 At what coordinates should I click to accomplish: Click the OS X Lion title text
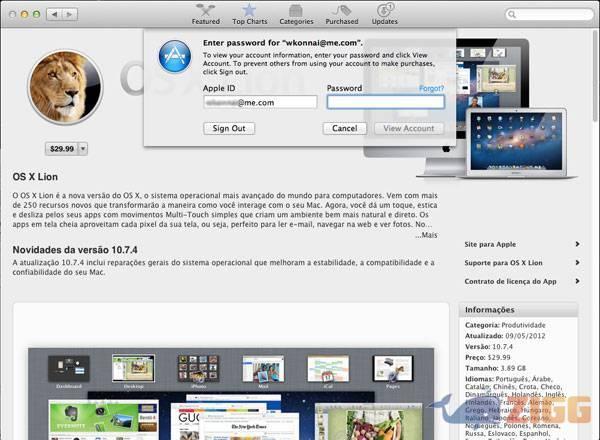pyautogui.click(x=35, y=177)
